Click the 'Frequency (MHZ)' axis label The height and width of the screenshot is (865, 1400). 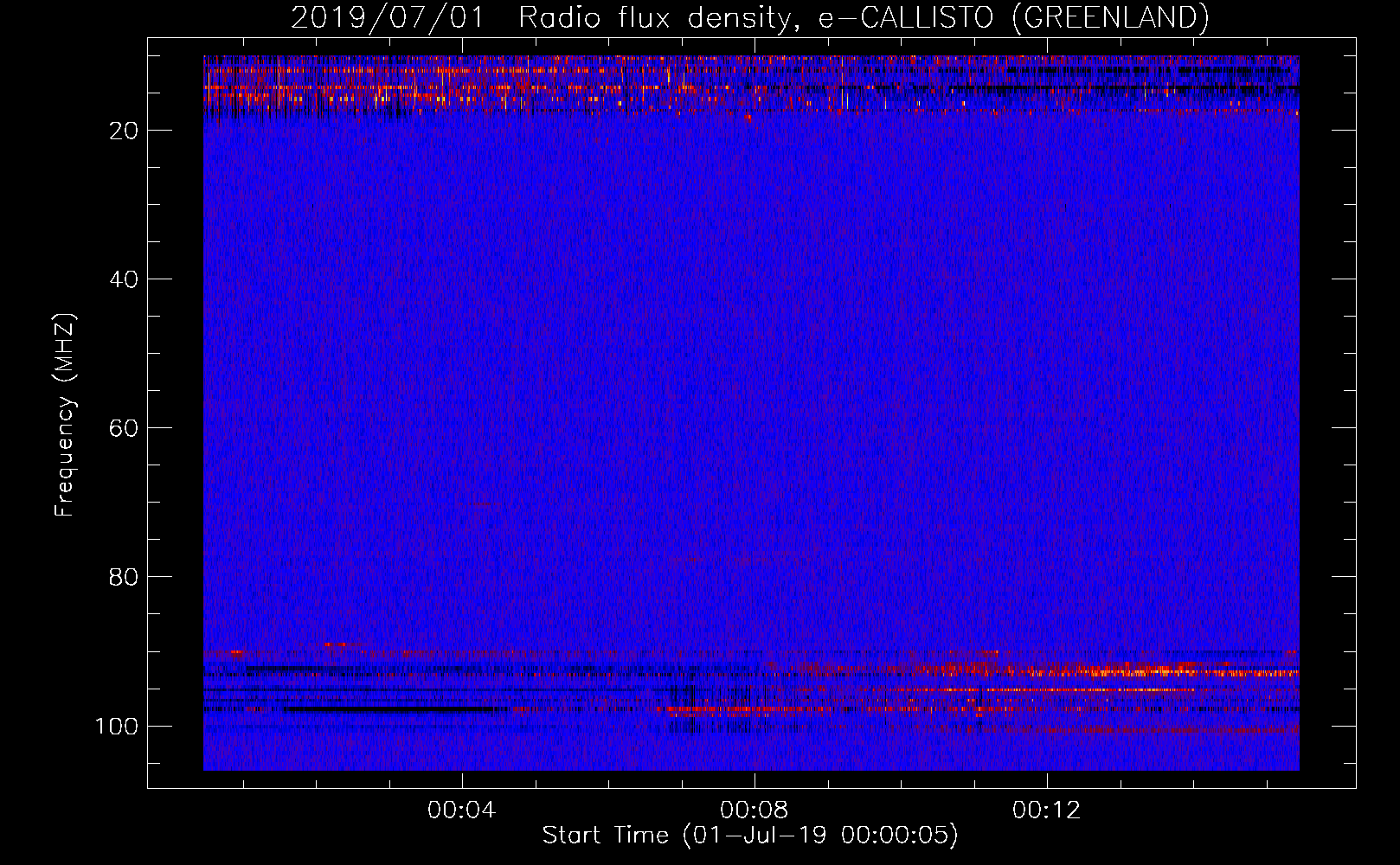pos(65,415)
